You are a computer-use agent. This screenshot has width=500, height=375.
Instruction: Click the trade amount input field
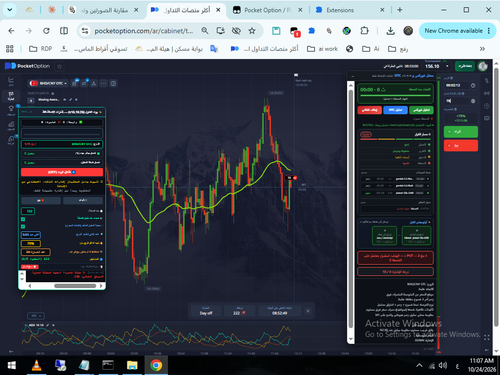(457, 101)
